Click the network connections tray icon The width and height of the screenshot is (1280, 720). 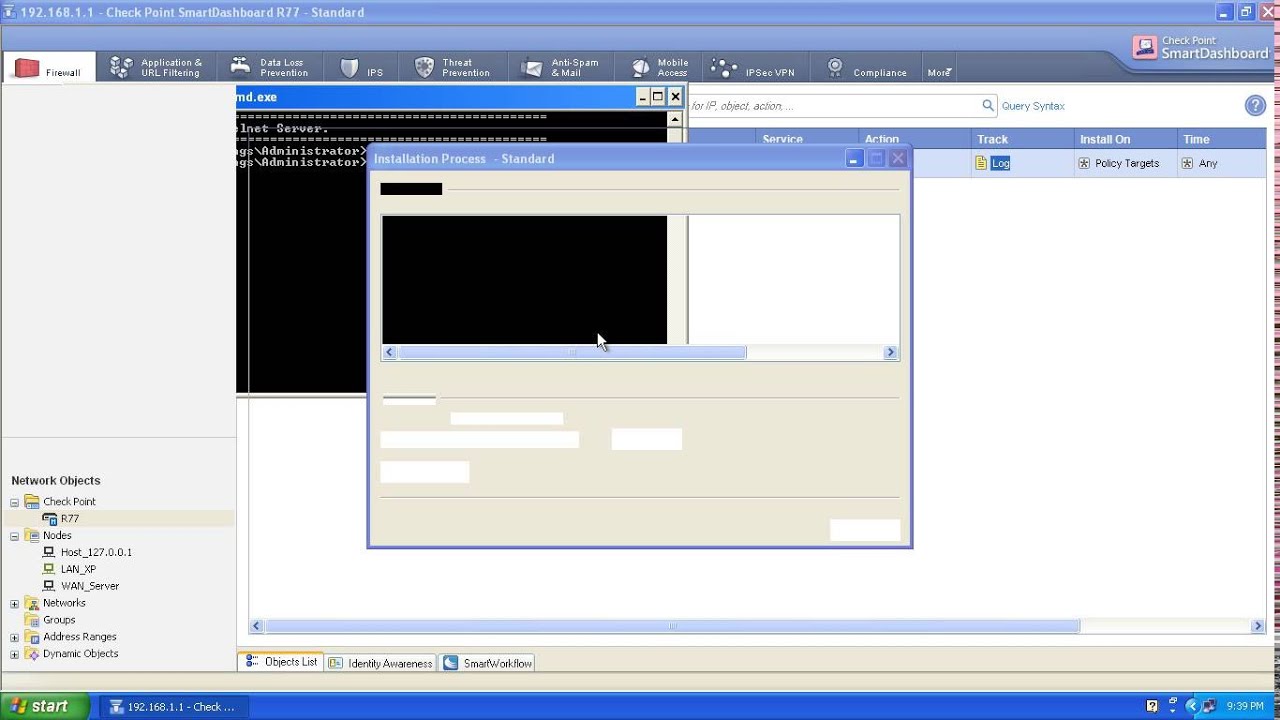tap(1209, 706)
